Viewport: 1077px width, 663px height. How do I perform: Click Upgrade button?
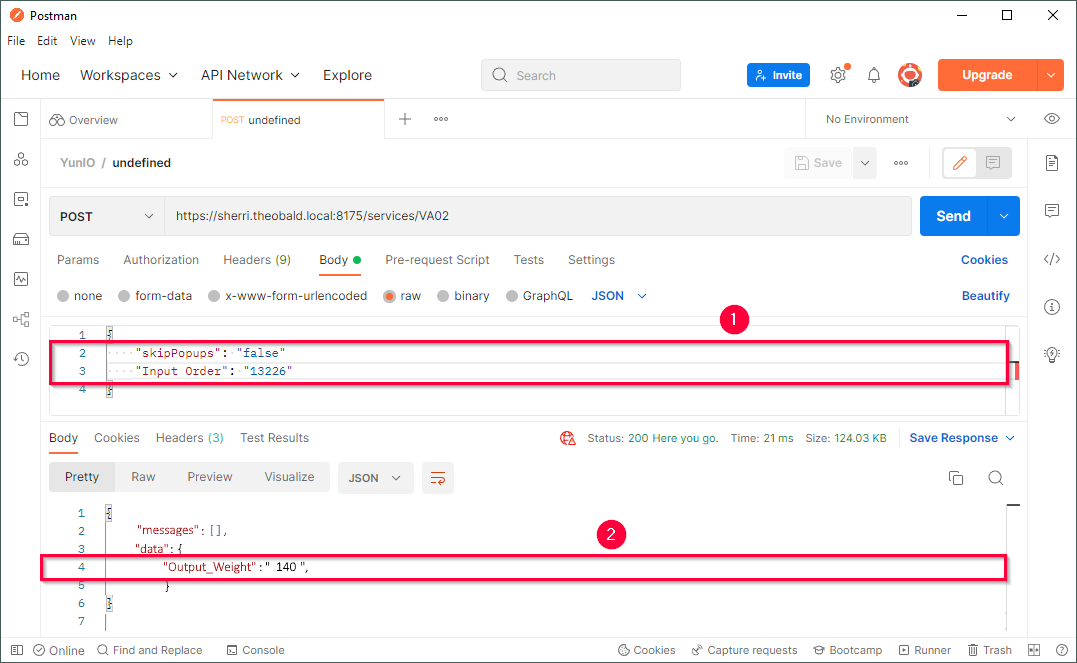(x=987, y=75)
